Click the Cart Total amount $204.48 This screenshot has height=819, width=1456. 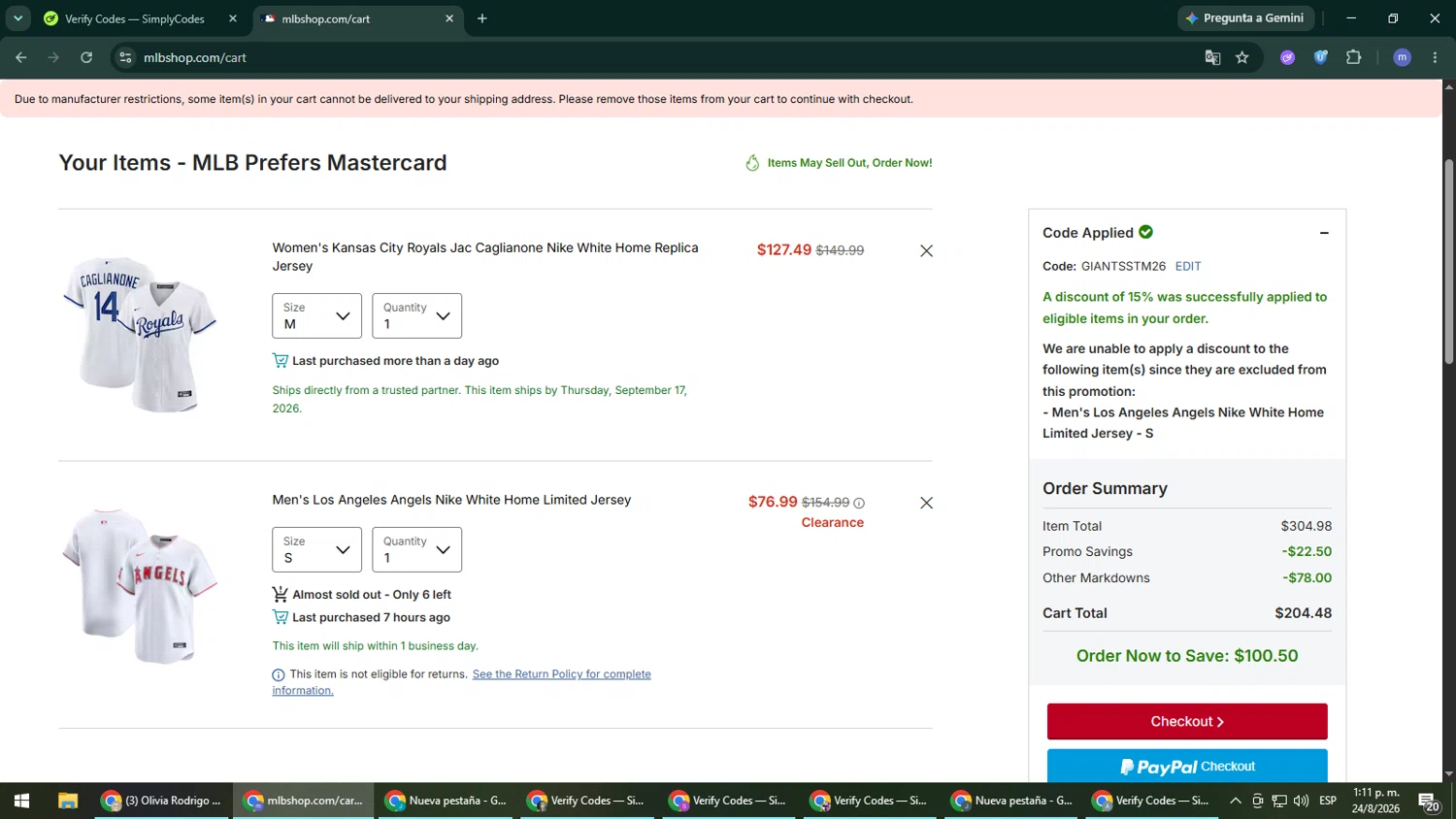pos(1303,613)
